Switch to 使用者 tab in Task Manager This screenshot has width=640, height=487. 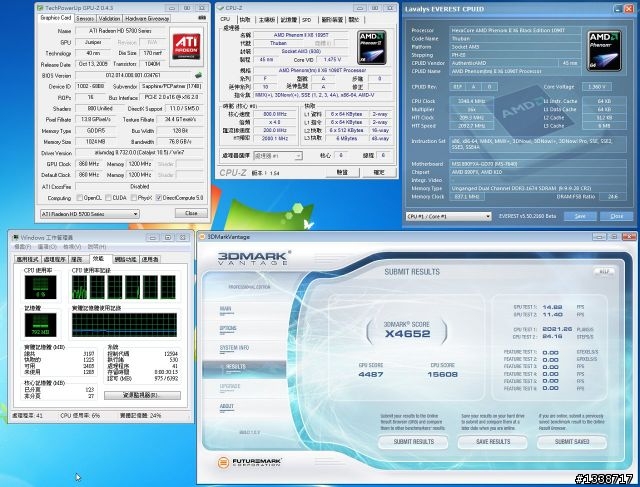(150, 259)
